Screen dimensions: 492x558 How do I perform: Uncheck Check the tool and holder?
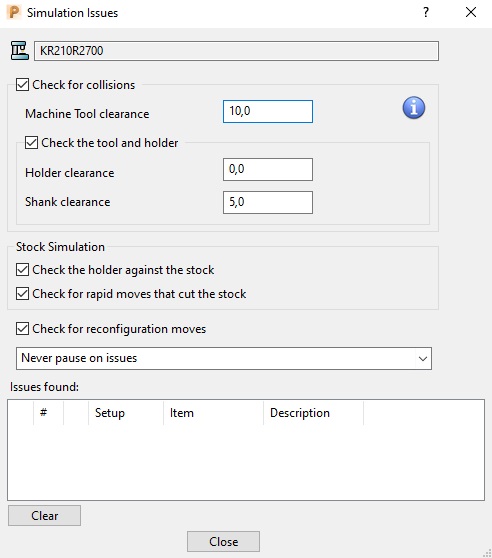tap(31, 143)
